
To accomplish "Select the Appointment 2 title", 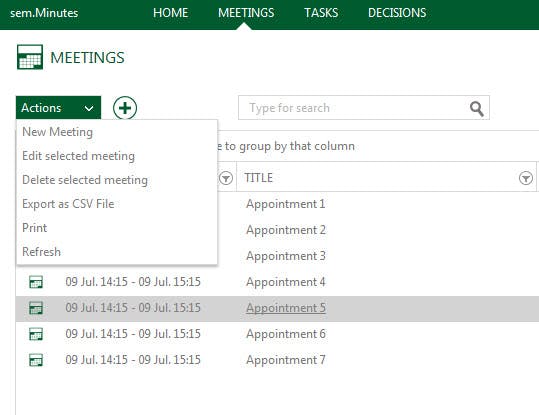I will coord(286,230).
